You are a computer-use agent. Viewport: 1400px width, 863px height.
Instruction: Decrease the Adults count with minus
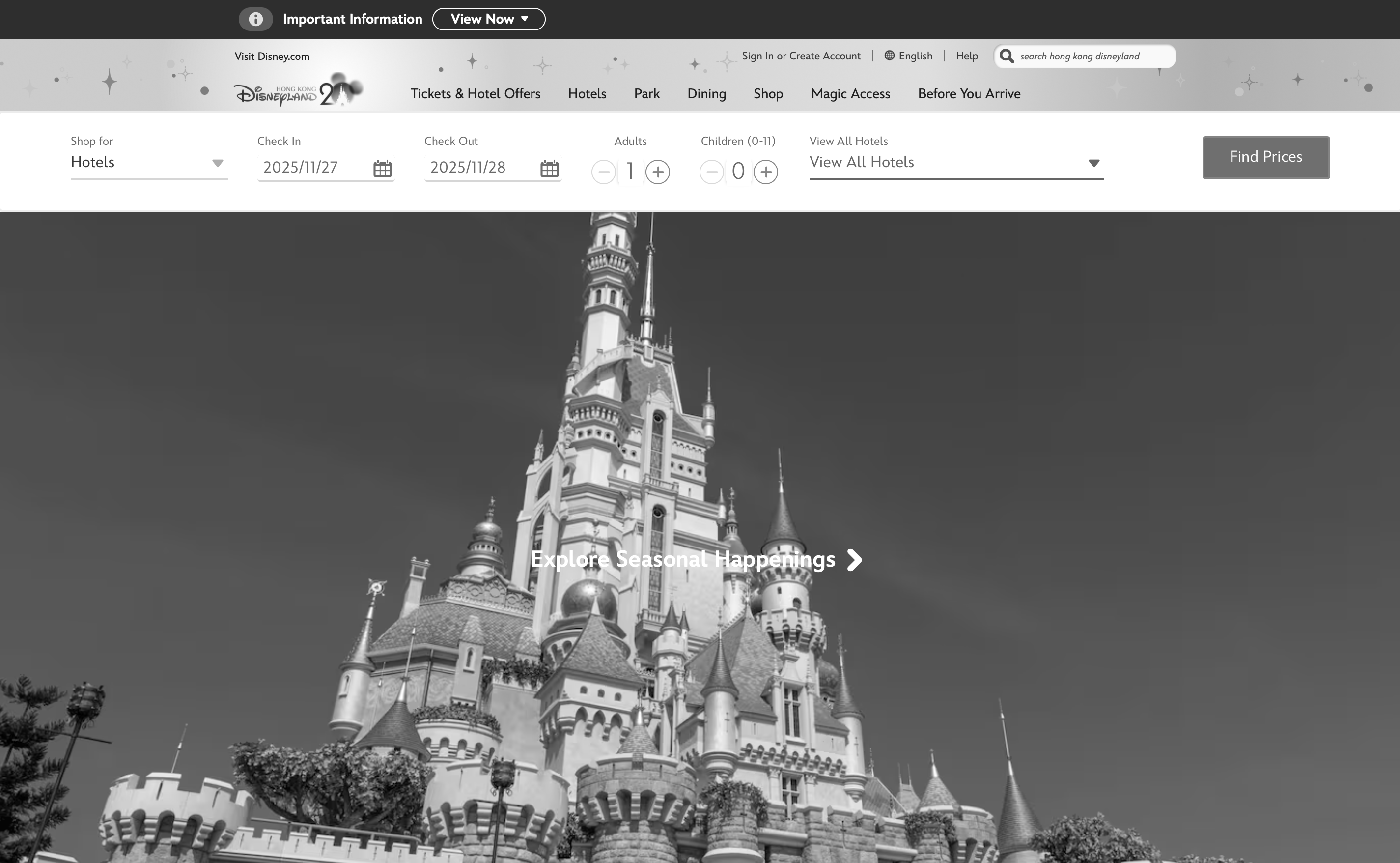(x=603, y=172)
